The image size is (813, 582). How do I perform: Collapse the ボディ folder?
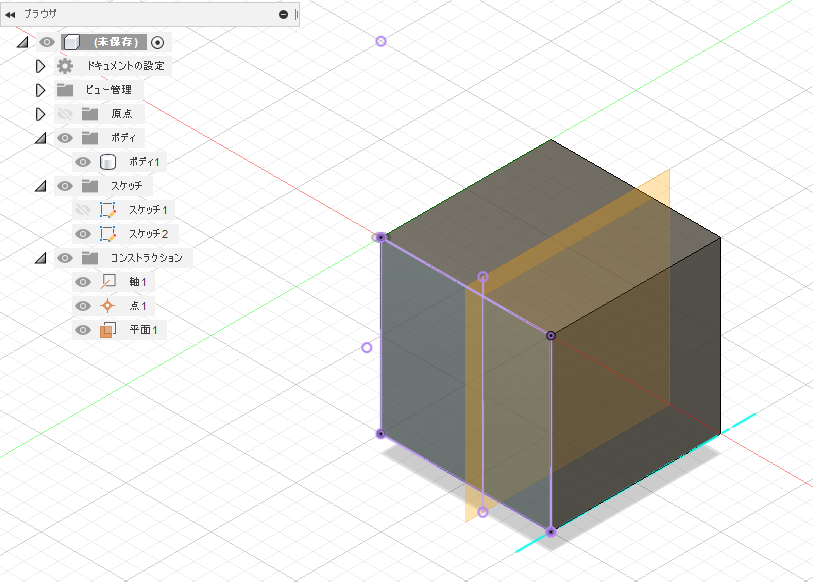[40, 138]
